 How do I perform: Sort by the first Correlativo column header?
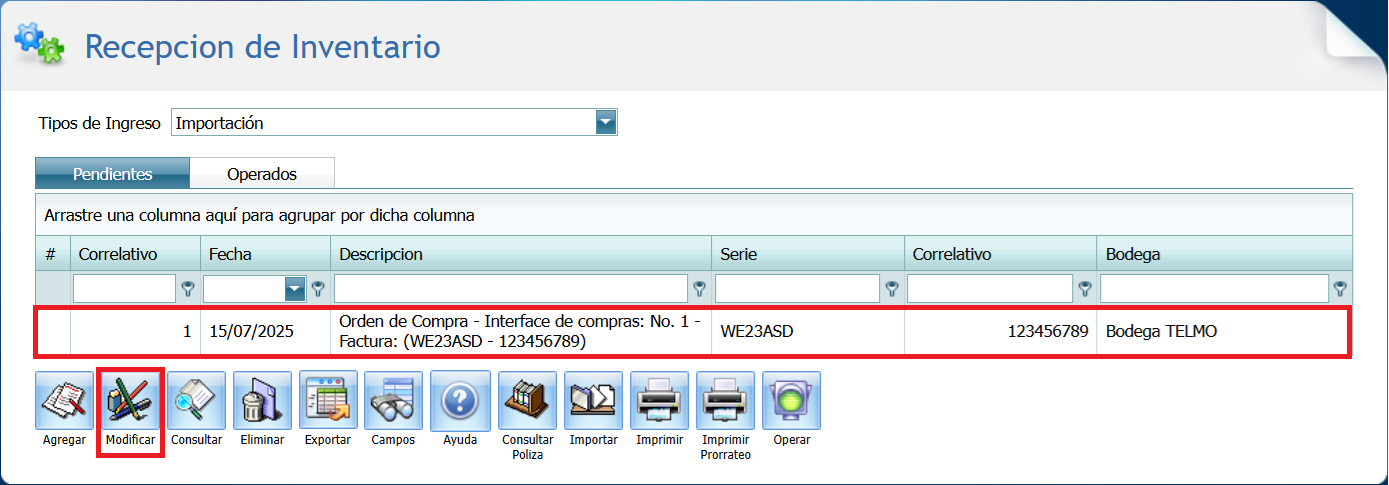tap(135, 254)
